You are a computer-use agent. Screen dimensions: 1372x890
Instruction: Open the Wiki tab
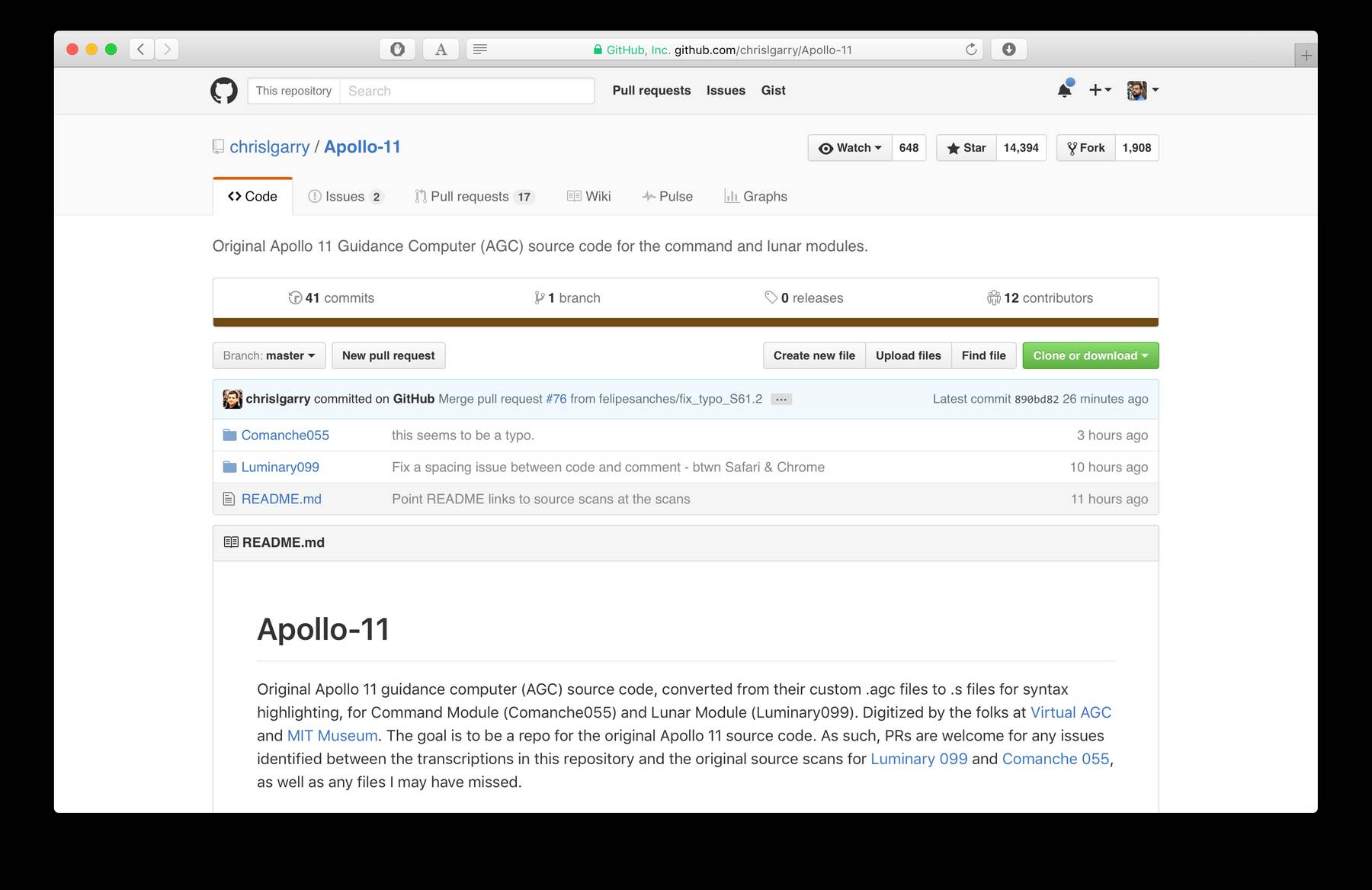[x=588, y=196]
